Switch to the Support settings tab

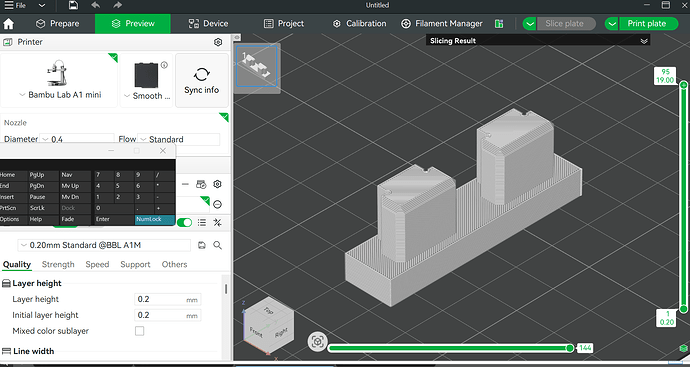tap(135, 264)
